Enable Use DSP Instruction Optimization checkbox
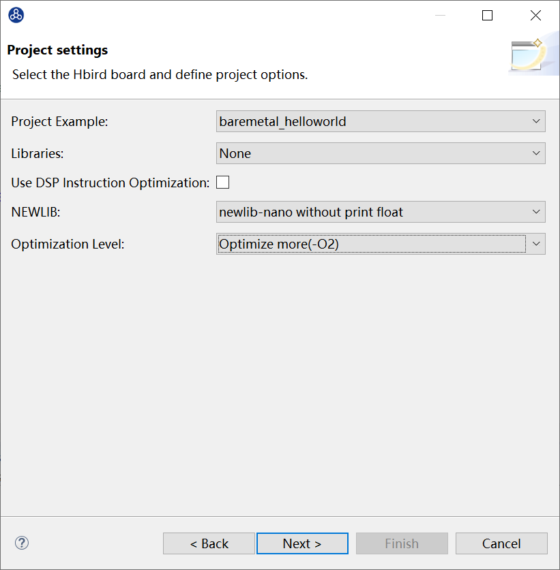This screenshot has height=570, width=560. pos(223,182)
